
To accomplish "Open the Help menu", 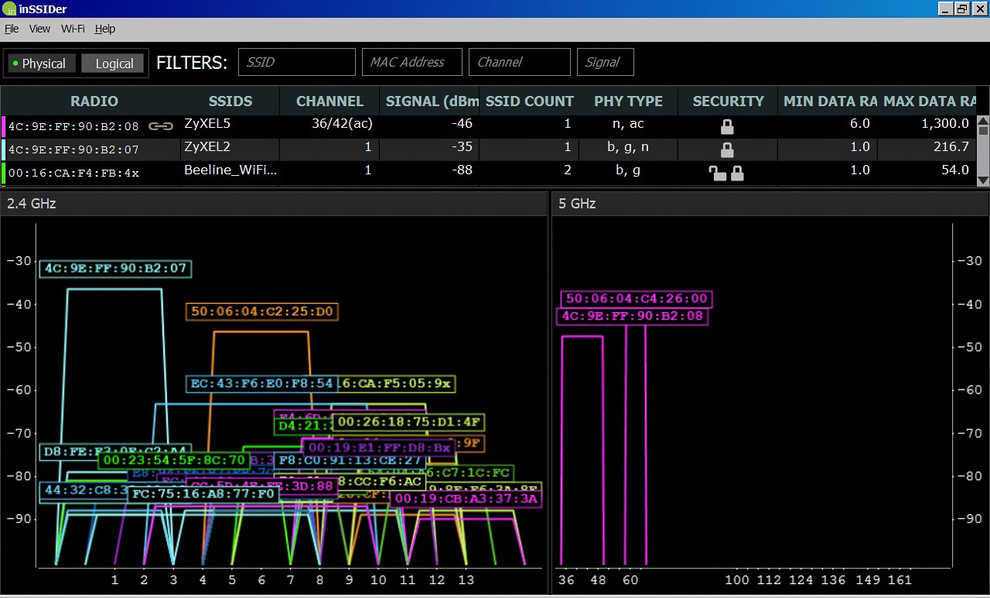I will (x=105, y=29).
